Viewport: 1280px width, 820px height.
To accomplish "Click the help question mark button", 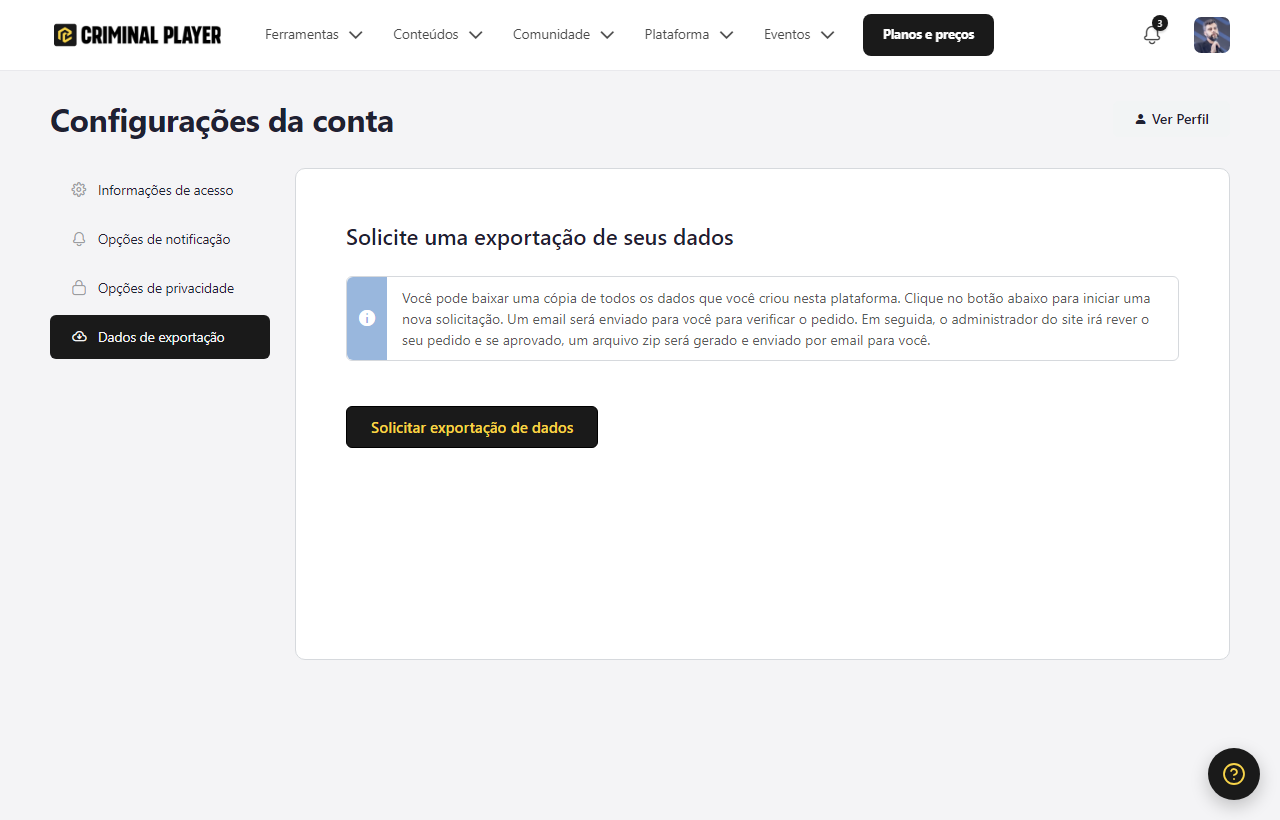I will 1234,774.
